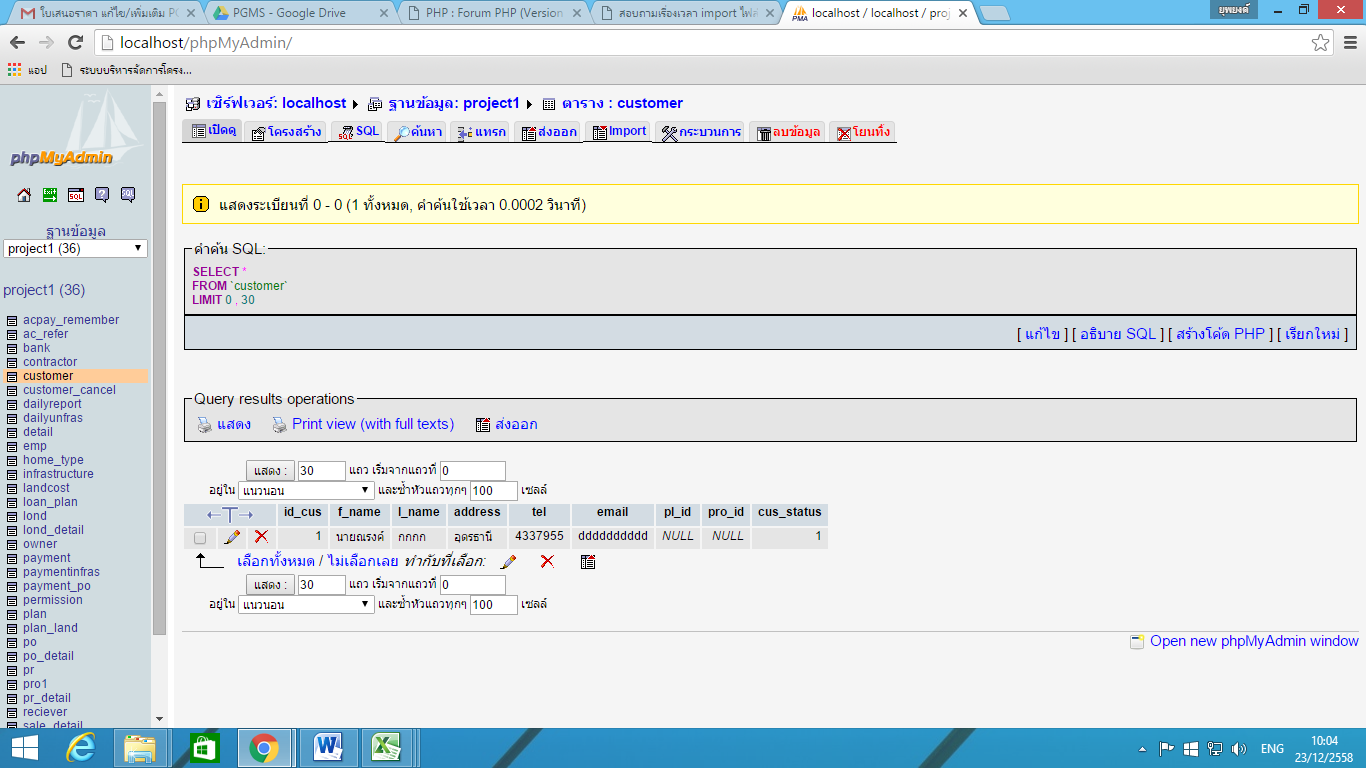Open the กระบวนการ operations tab
The height and width of the screenshot is (768, 1366).
click(x=700, y=131)
